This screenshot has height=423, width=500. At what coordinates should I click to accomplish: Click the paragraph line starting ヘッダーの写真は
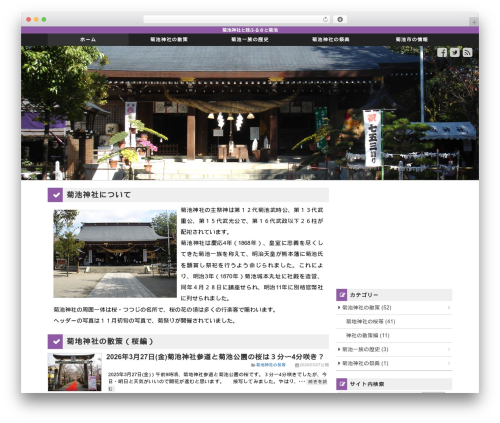[145, 321]
